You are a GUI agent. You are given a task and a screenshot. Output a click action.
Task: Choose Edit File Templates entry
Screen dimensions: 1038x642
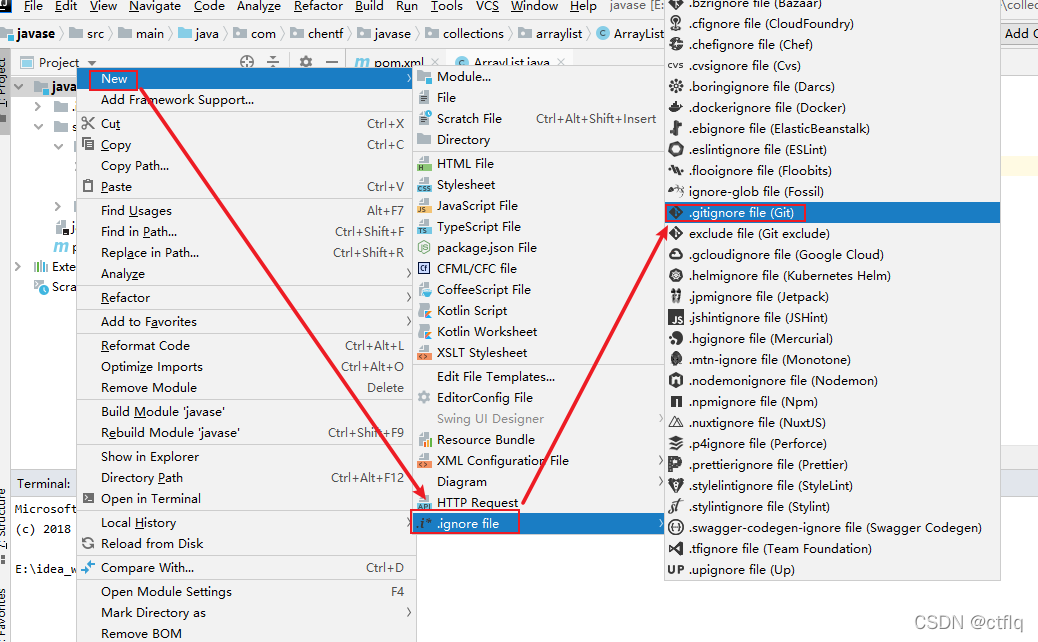(x=539, y=377)
